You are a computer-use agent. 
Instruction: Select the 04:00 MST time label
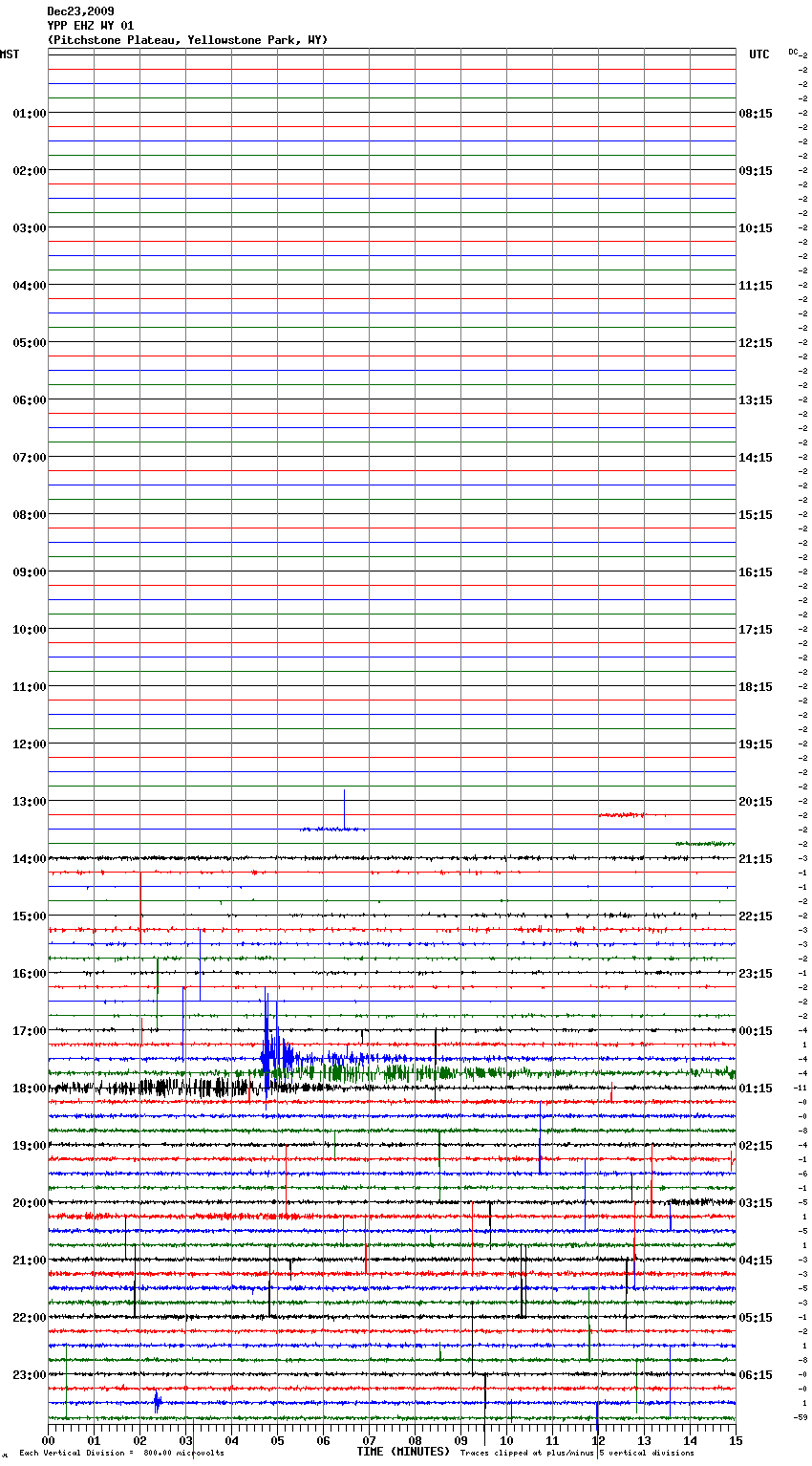(30, 286)
